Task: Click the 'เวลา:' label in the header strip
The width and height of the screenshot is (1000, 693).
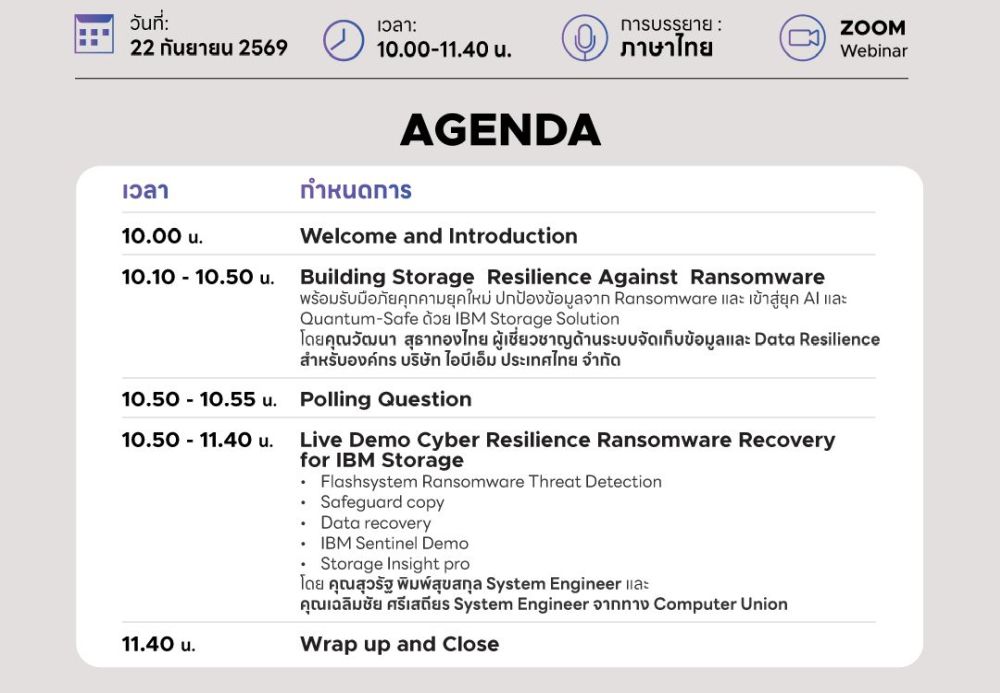Action: pos(396,26)
